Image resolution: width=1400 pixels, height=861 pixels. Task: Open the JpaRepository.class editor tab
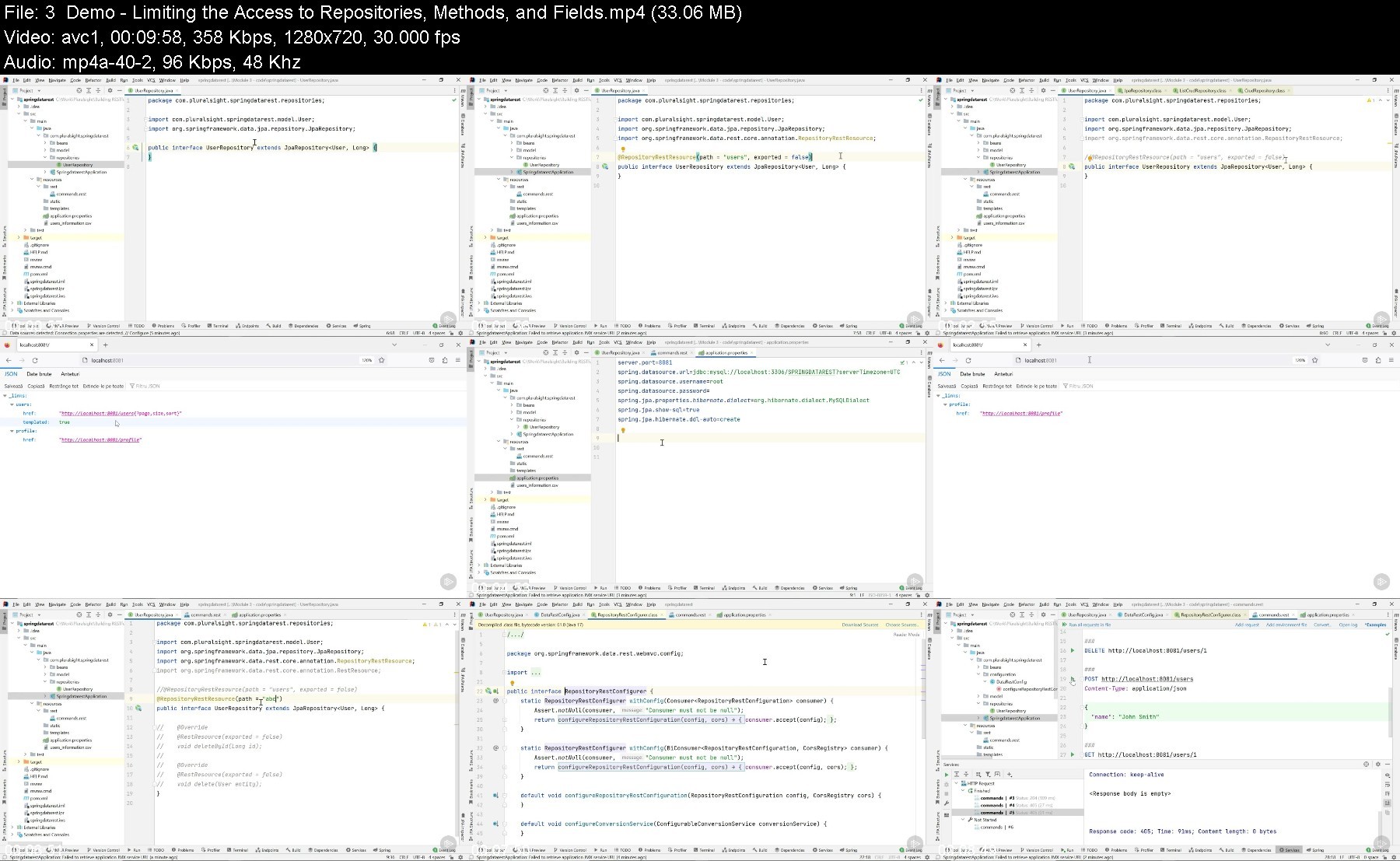click(1142, 90)
